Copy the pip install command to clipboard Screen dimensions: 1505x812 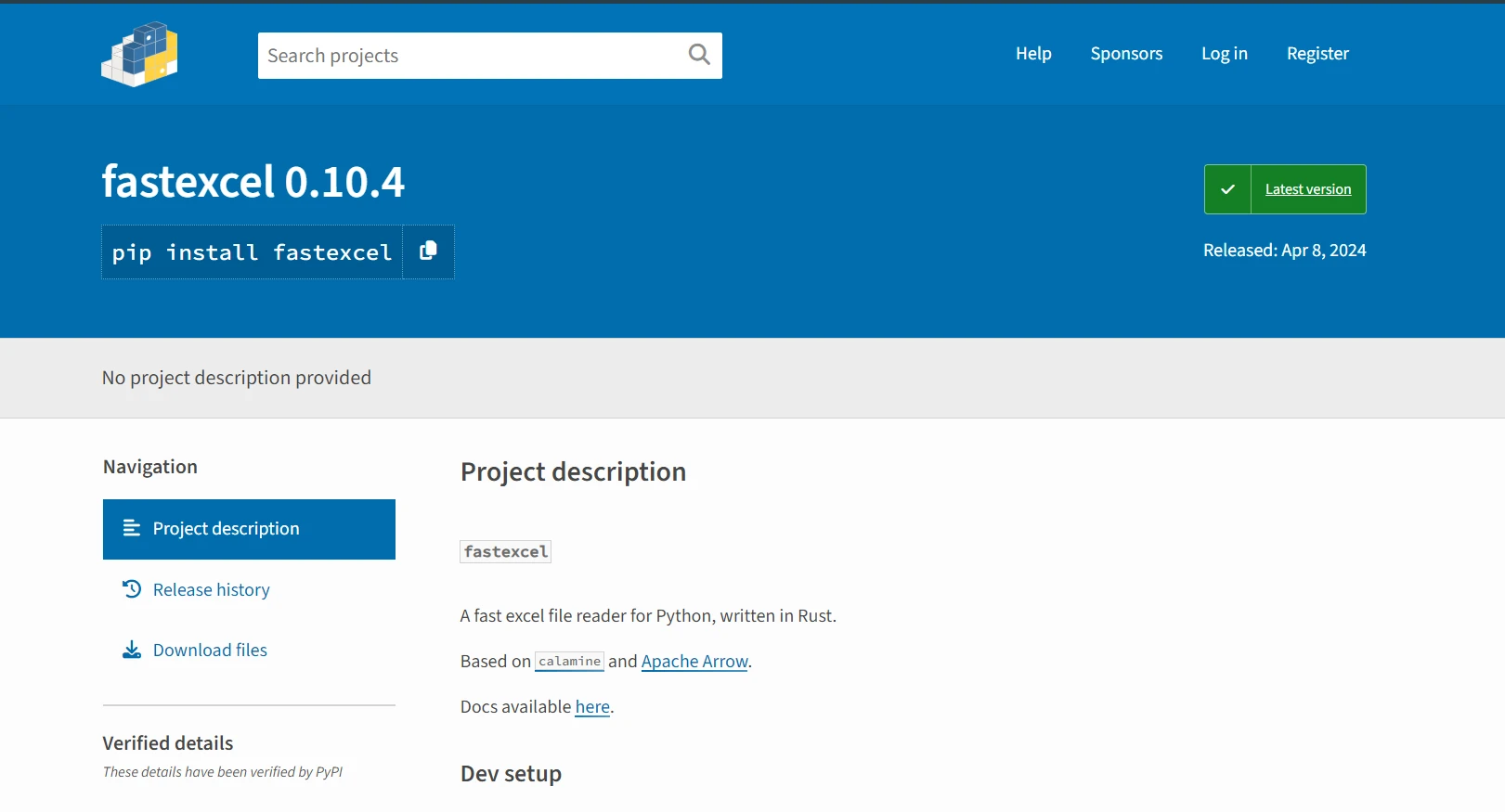pos(428,251)
